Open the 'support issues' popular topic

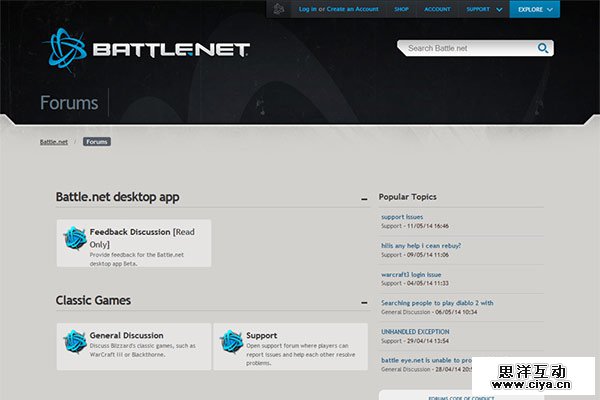(x=402, y=217)
